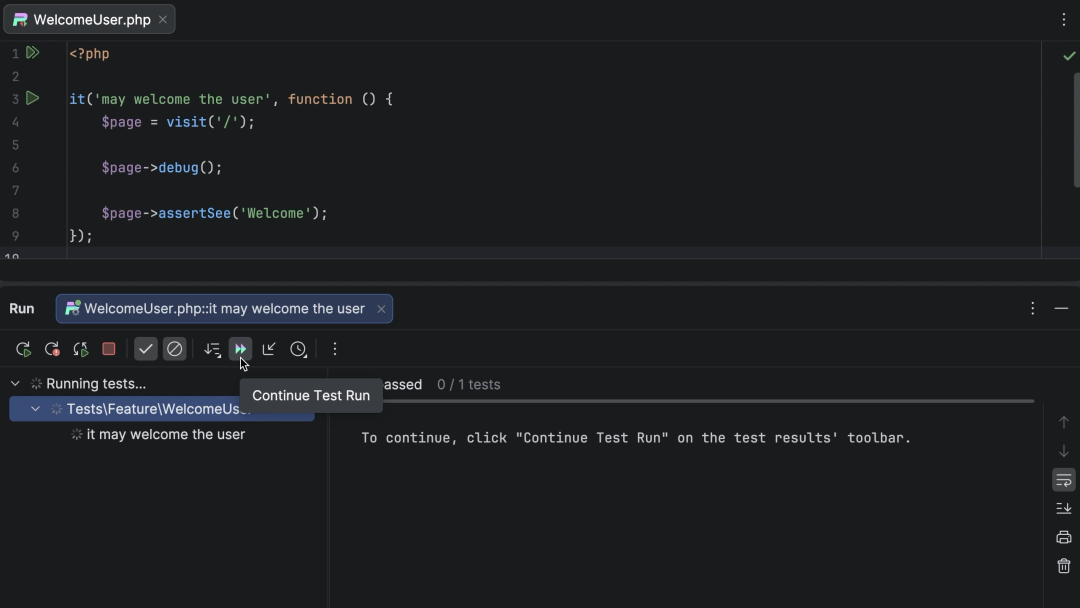The height and width of the screenshot is (608, 1080).
Task: Click the Down the Stack Trace arrow
Action: coord(1063,451)
